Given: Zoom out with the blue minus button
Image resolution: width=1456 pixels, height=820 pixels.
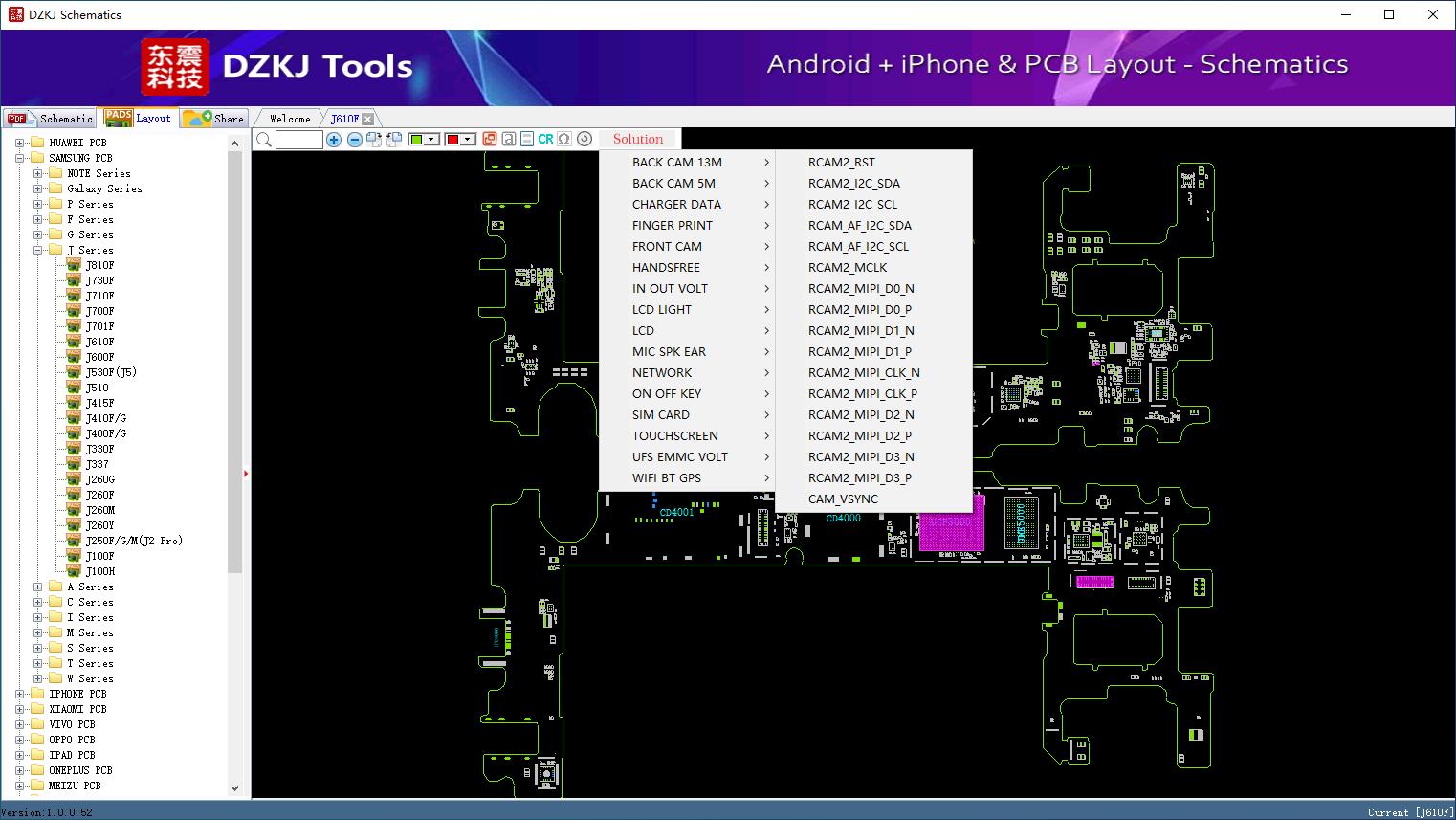Looking at the screenshot, I should [x=355, y=140].
